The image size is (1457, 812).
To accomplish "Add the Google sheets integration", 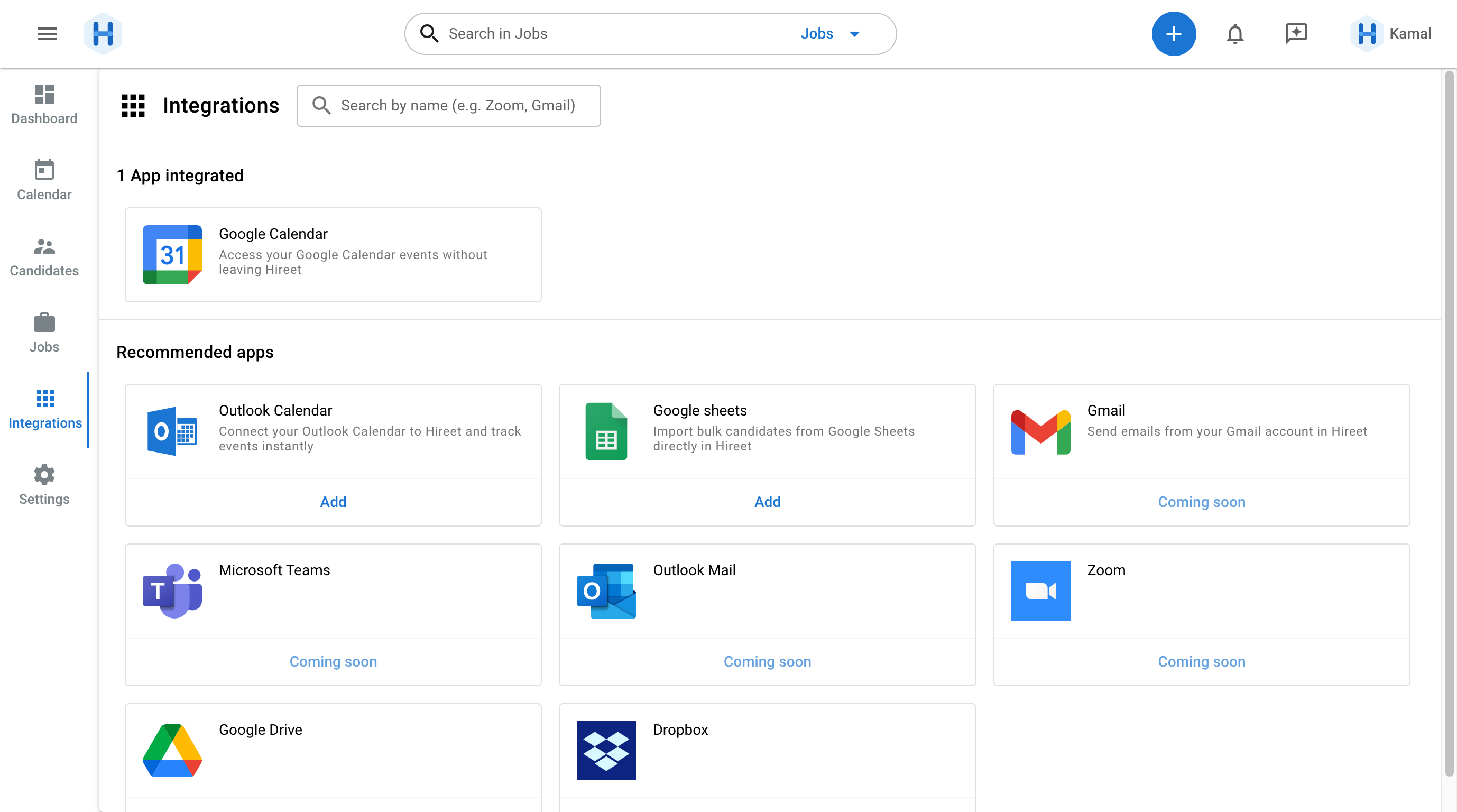I will (767, 502).
